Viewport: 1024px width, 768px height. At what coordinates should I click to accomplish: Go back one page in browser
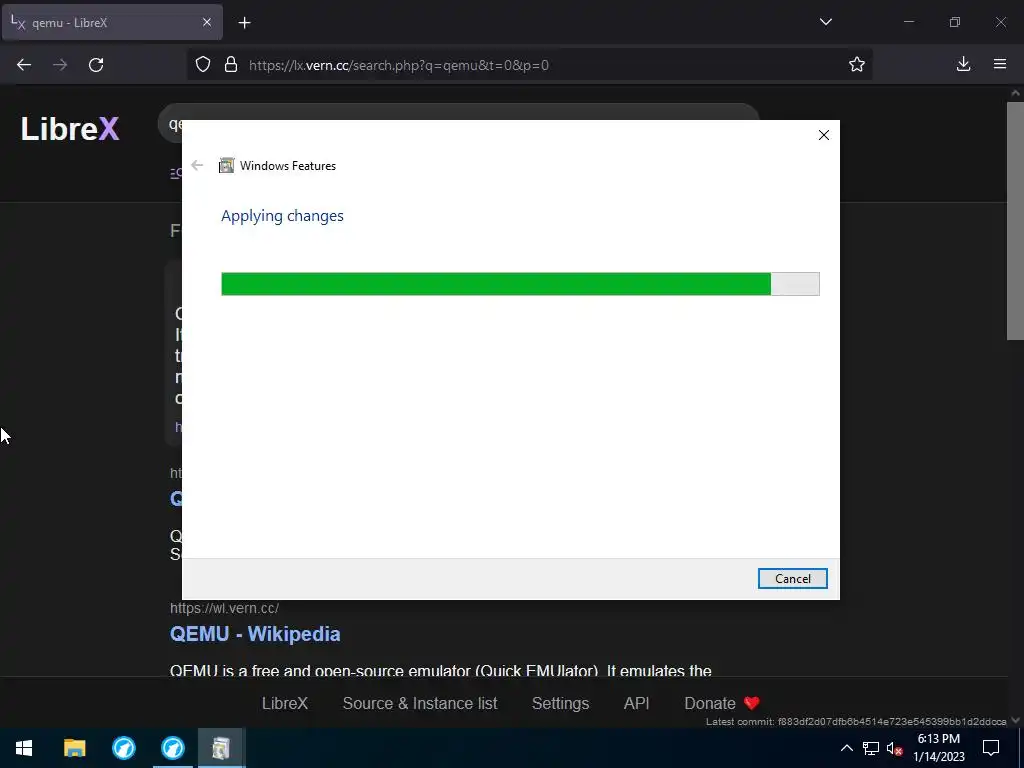[x=24, y=65]
